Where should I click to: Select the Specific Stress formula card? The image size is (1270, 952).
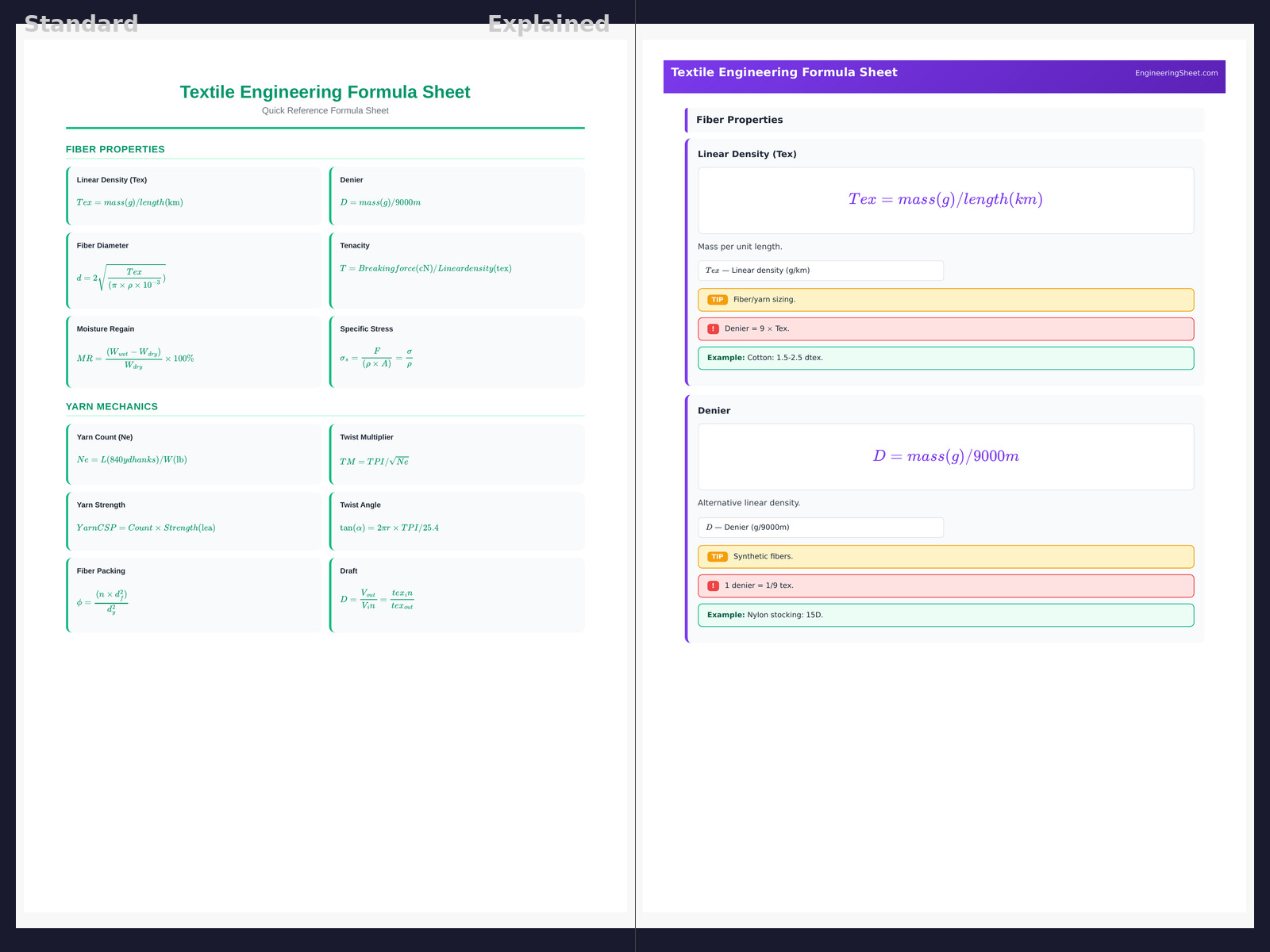coord(457,352)
